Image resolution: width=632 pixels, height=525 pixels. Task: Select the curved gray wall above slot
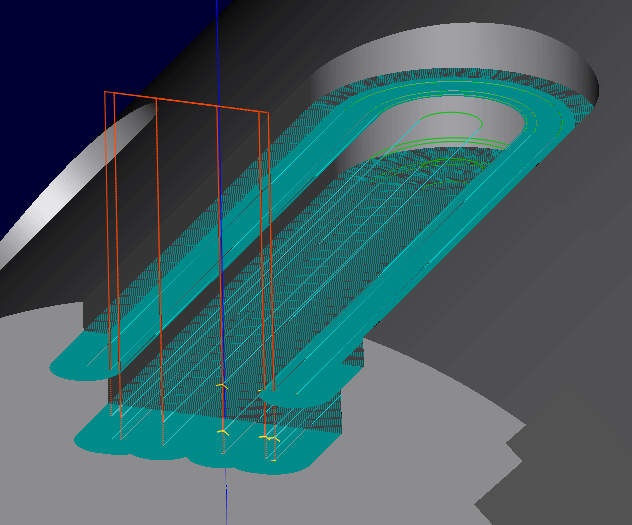point(450,45)
